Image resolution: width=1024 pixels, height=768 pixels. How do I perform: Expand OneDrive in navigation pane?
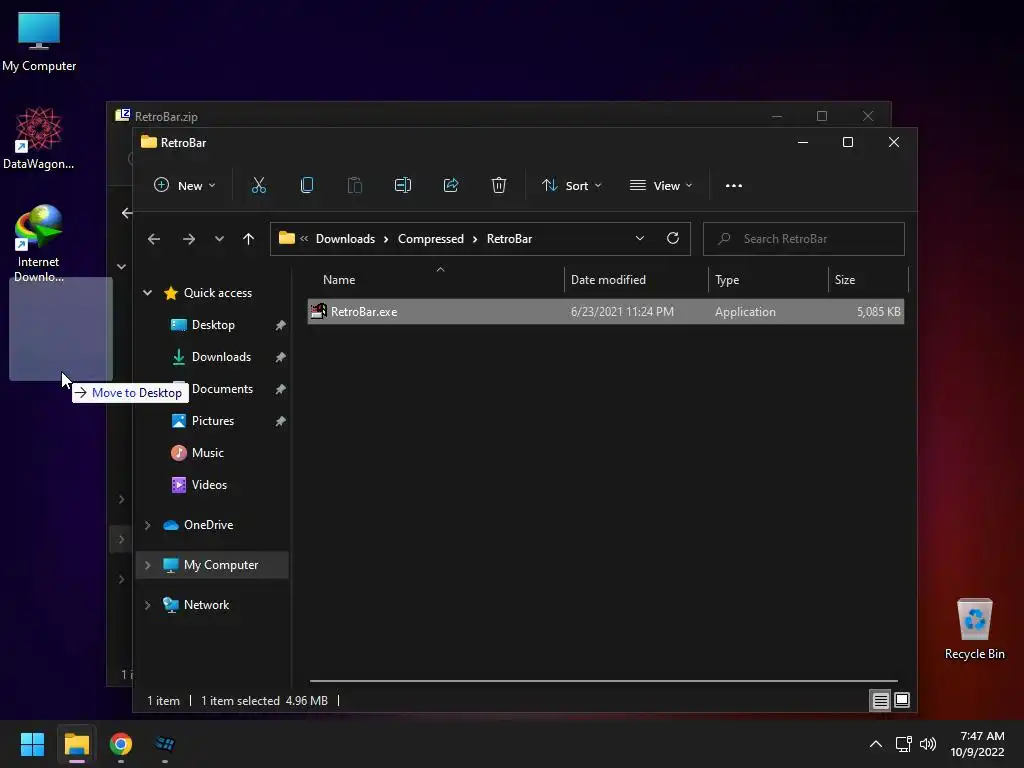pyautogui.click(x=148, y=525)
